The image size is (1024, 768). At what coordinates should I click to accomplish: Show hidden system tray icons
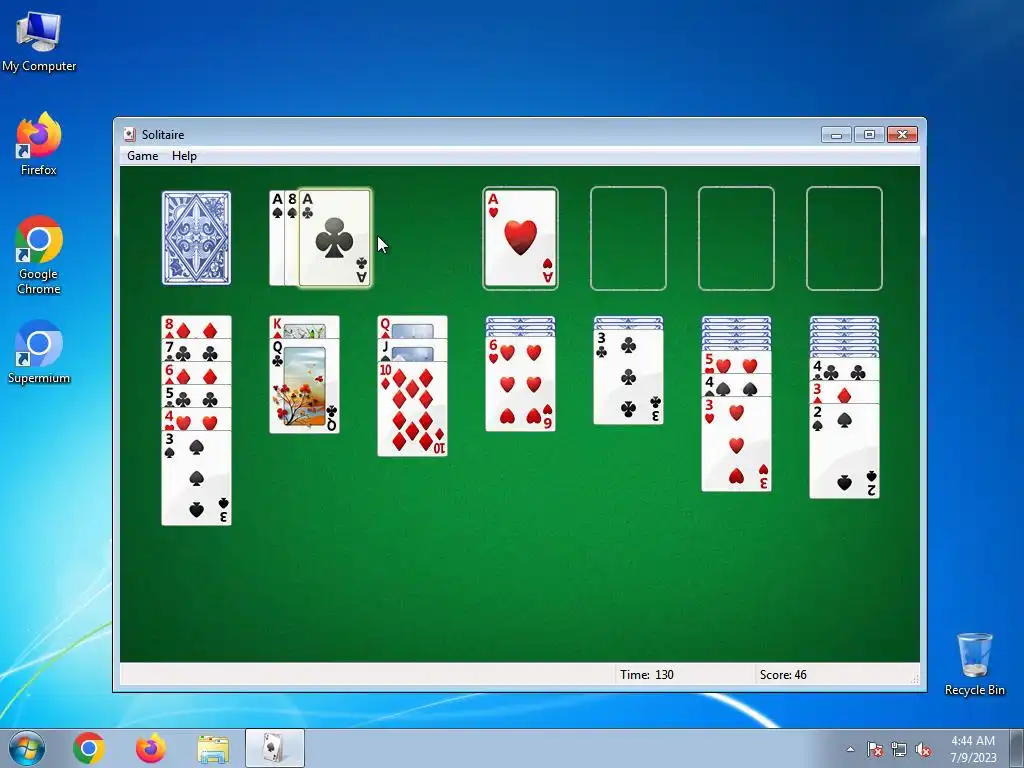850,749
